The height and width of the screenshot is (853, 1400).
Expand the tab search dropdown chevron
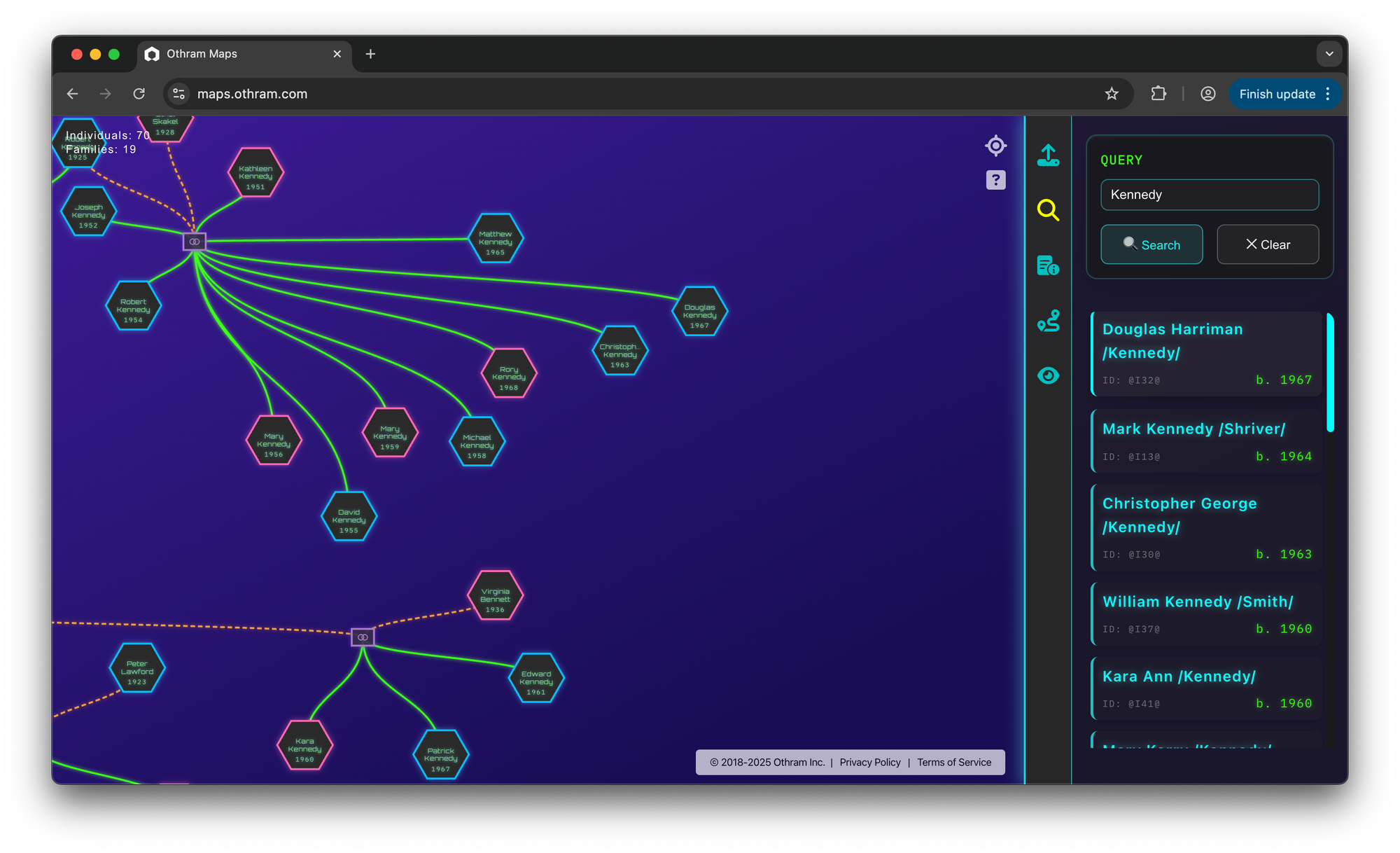1329,54
